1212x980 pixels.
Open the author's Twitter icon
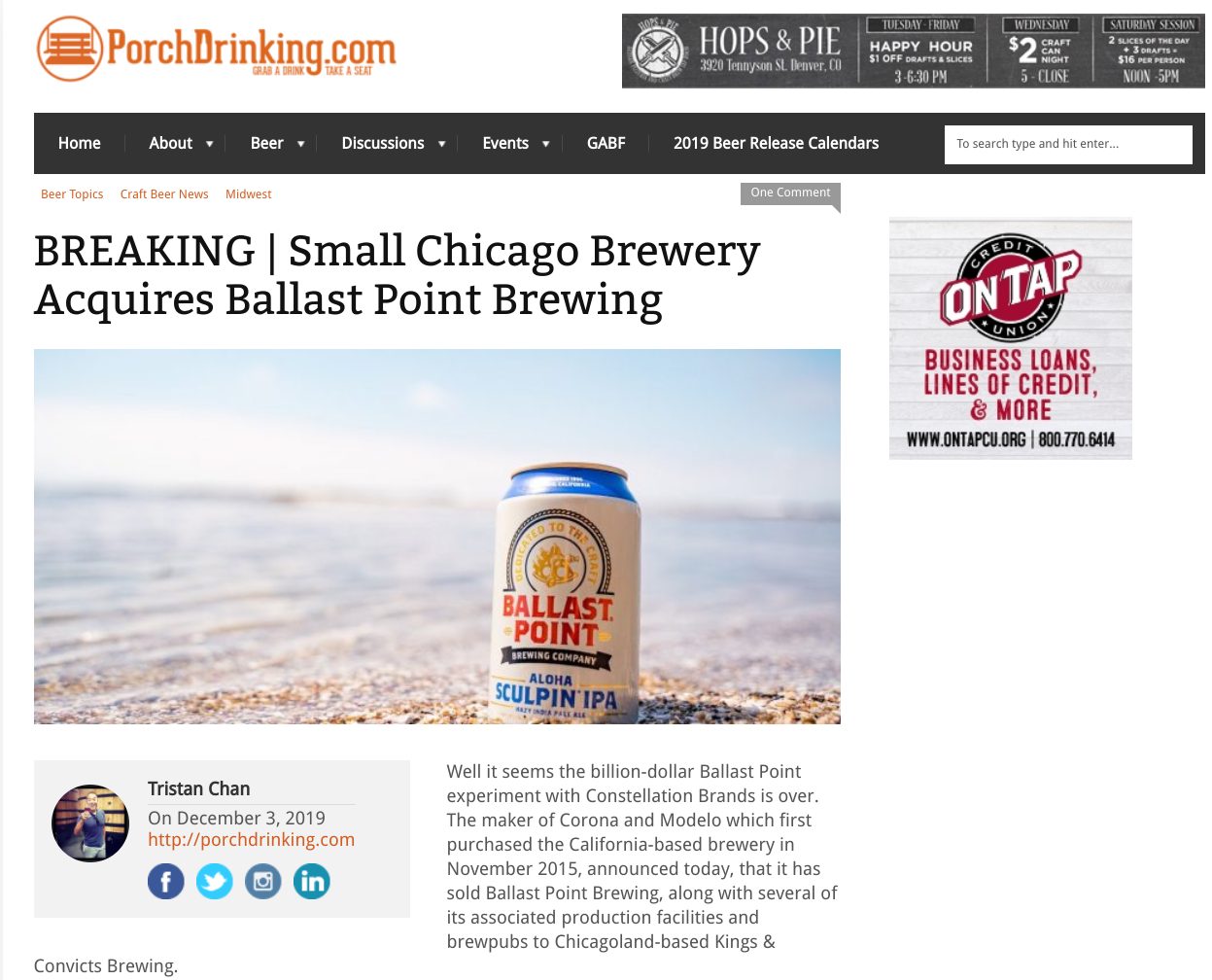(215, 882)
